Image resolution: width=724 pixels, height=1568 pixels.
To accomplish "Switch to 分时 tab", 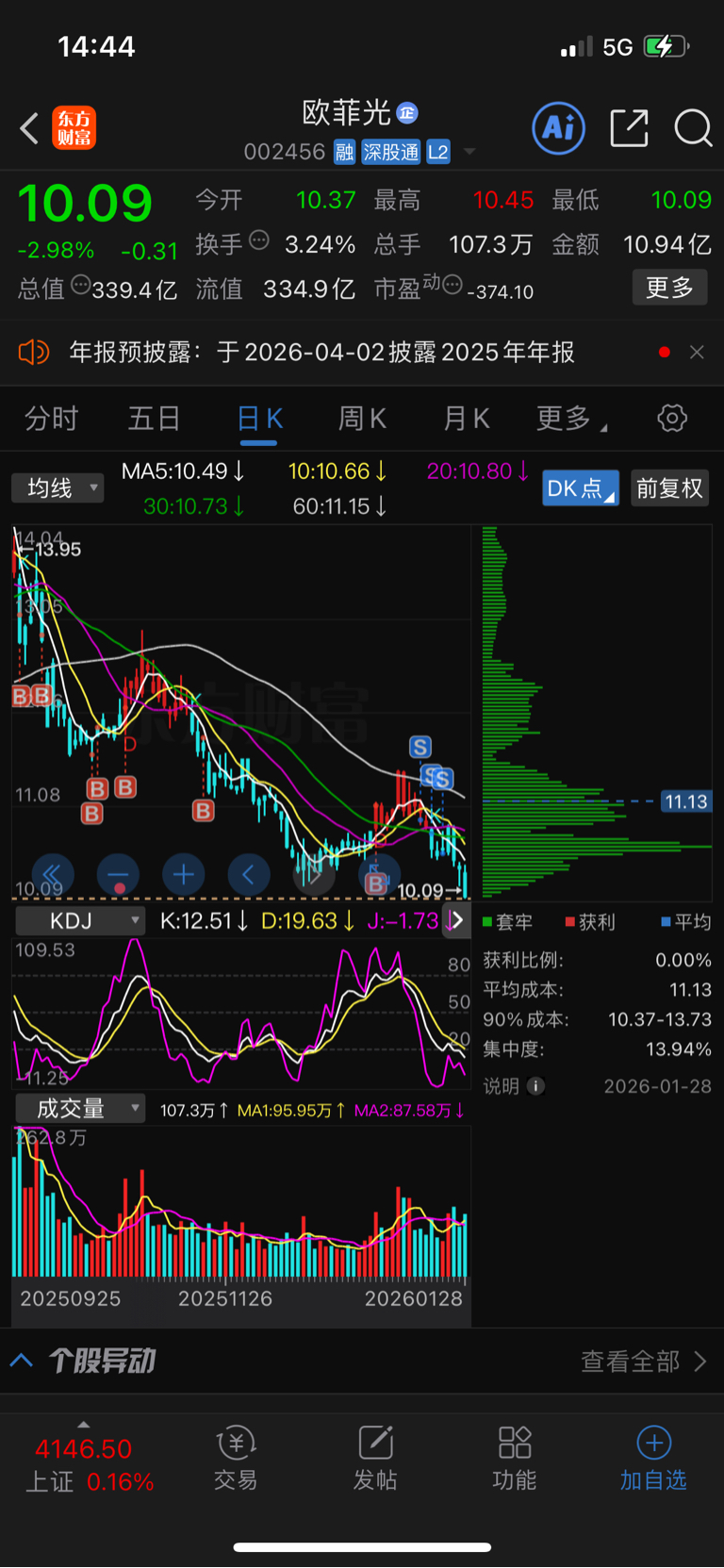I will [51, 419].
